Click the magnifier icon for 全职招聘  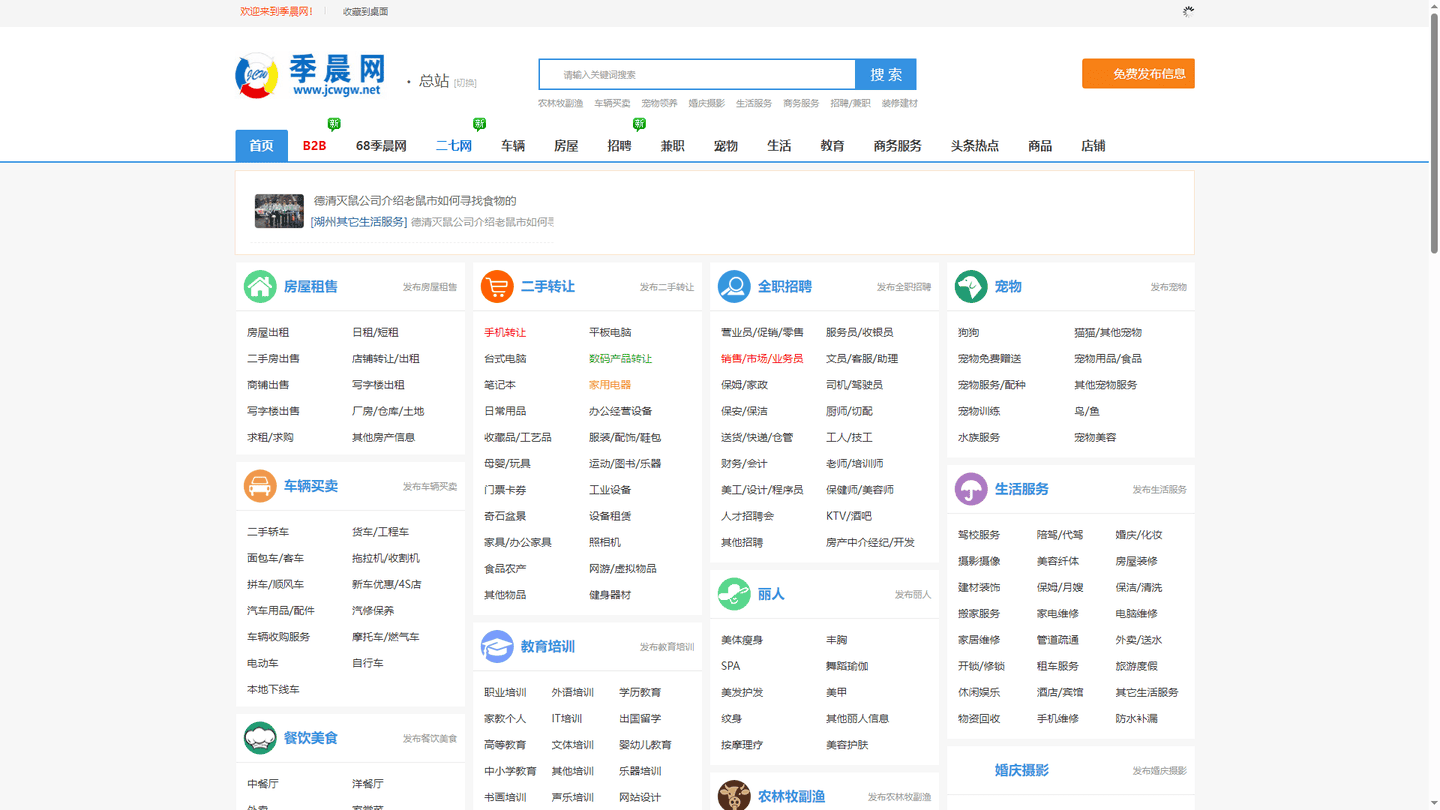(x=734, y=287)
